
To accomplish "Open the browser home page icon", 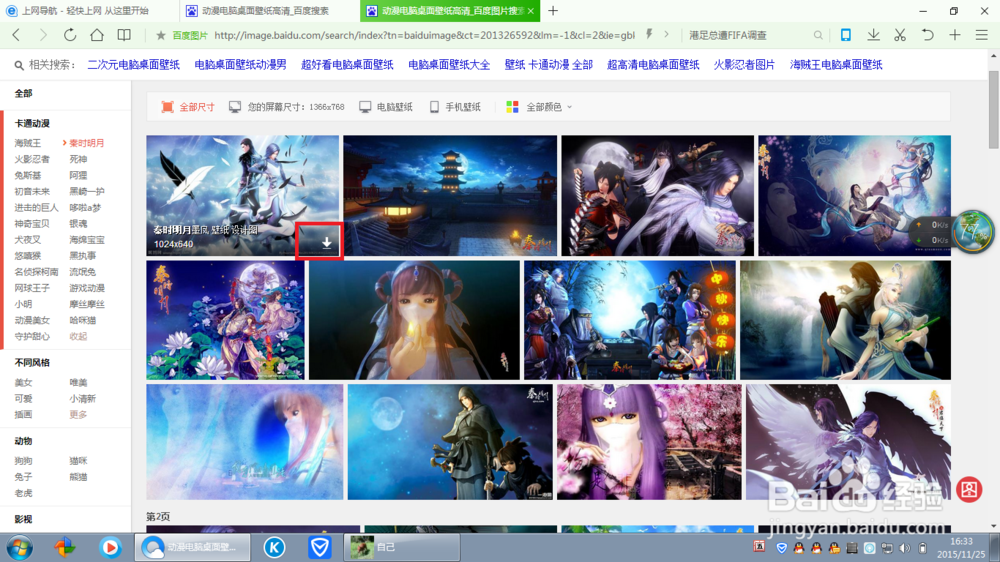I will click(x=97, y=35).
